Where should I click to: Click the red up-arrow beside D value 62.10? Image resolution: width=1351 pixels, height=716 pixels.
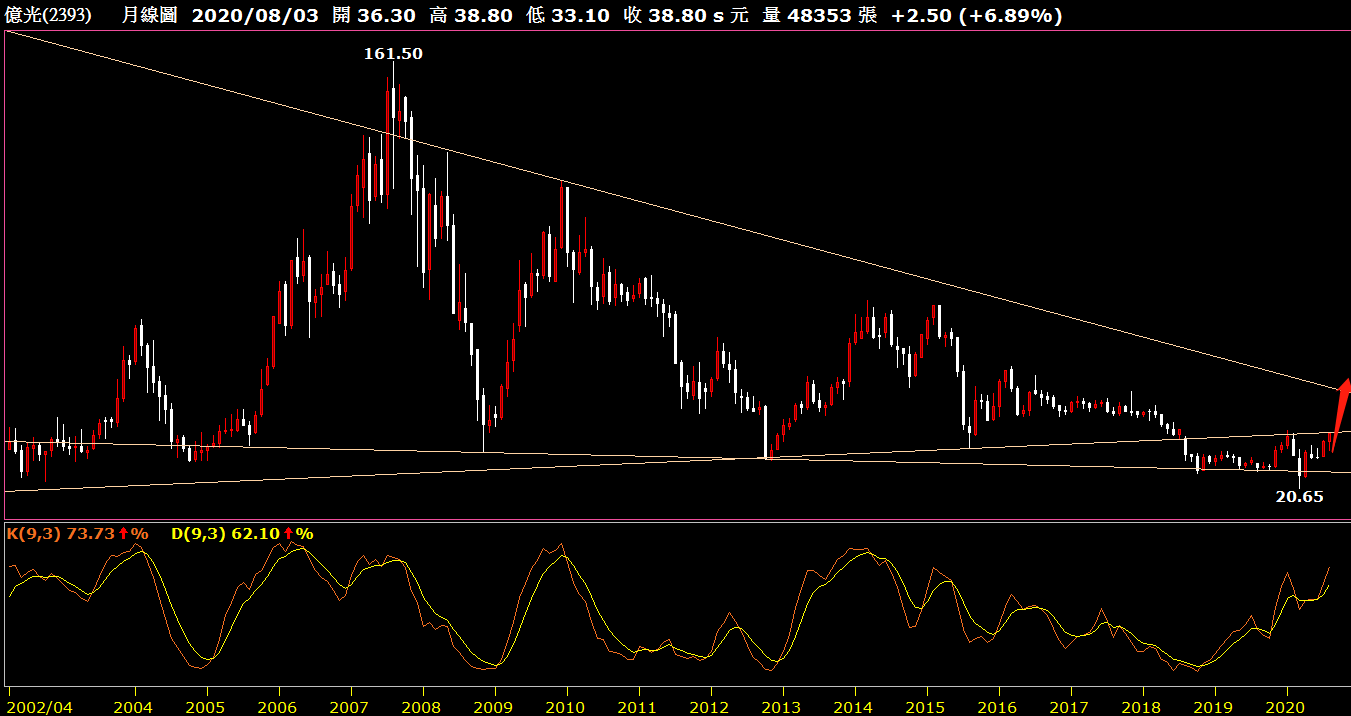pyautogui.click(x=289, y=534)
